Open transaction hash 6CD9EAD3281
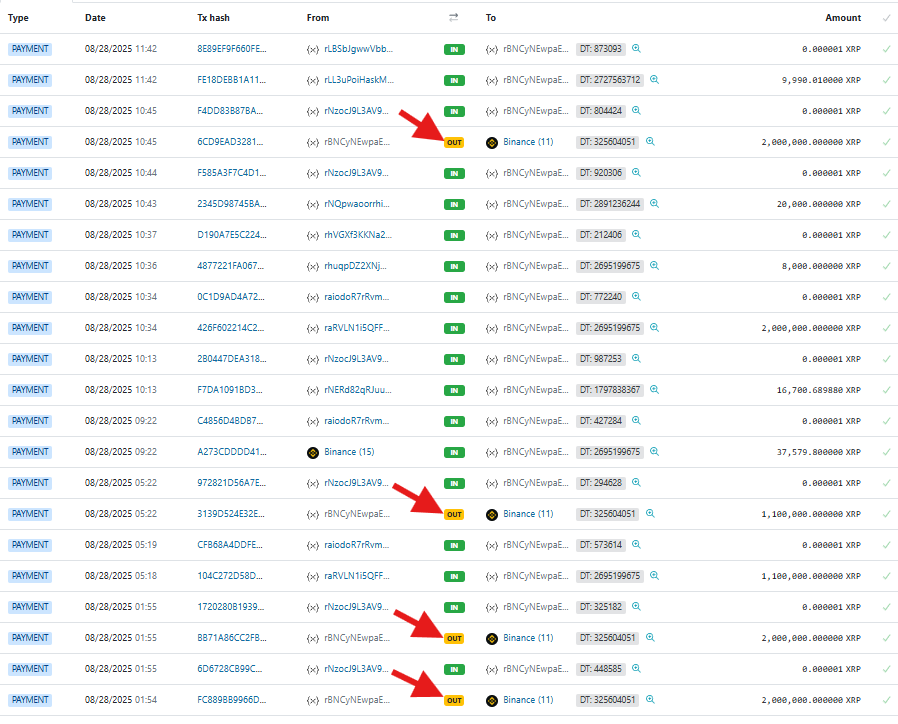Viewport: 898px width, 724px height. (230, 141)
